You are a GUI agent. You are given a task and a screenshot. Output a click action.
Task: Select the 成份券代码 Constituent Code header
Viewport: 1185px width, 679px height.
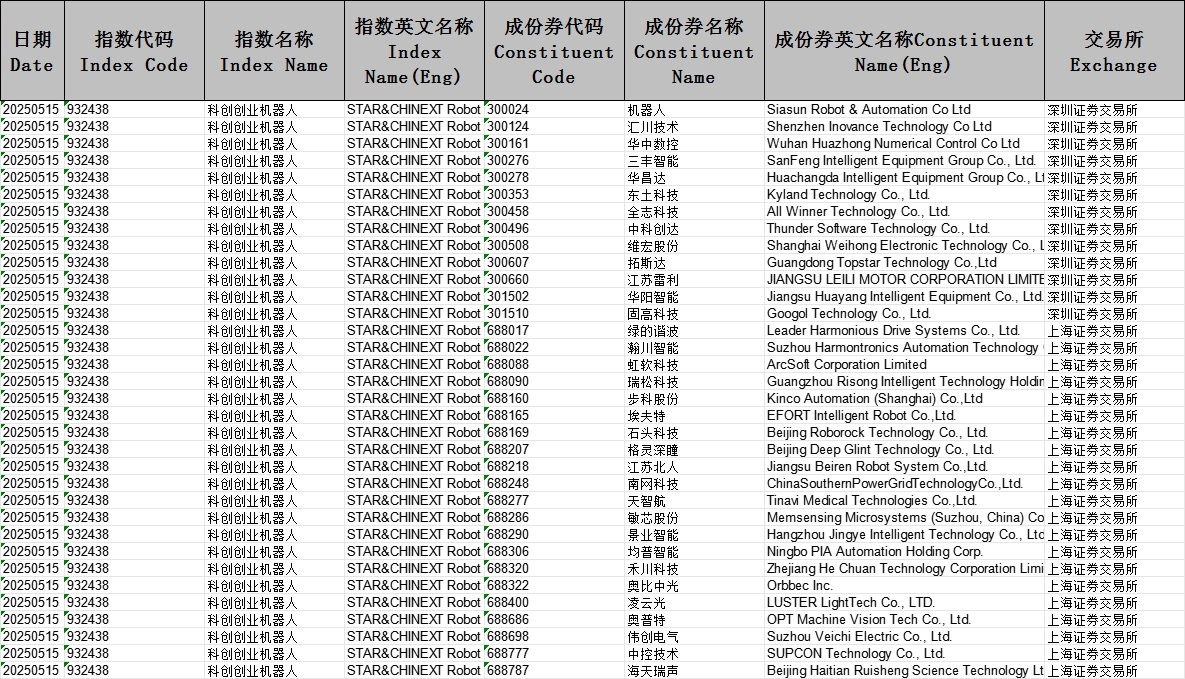554,51
